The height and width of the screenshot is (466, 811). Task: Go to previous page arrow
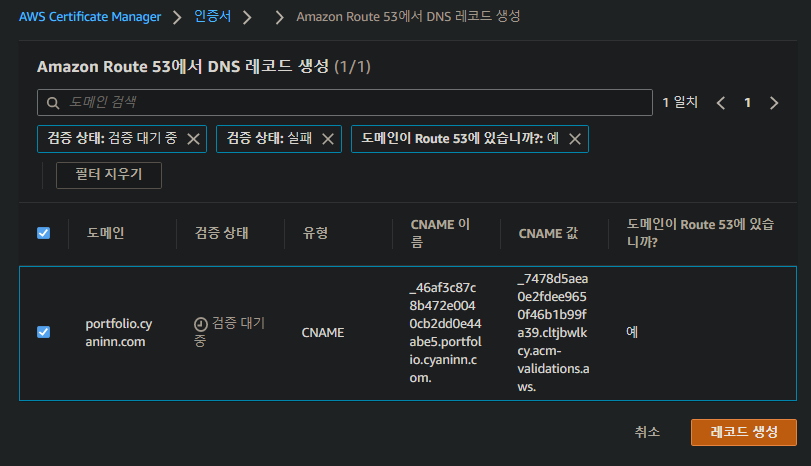(721, 103)
